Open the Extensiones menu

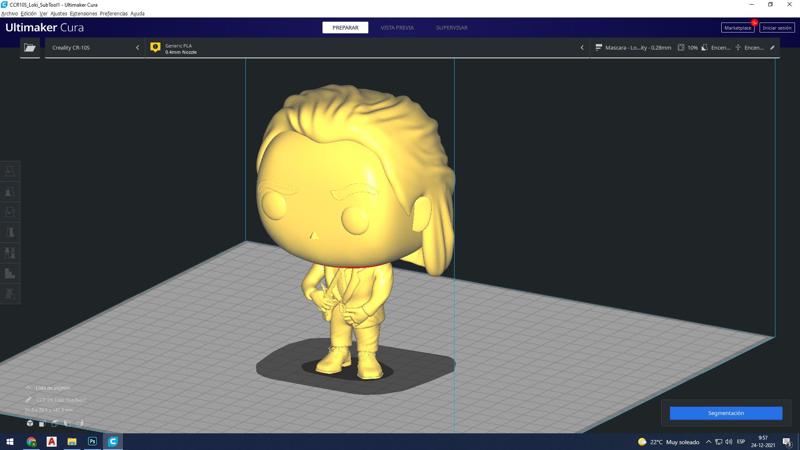tap(83, 14)
